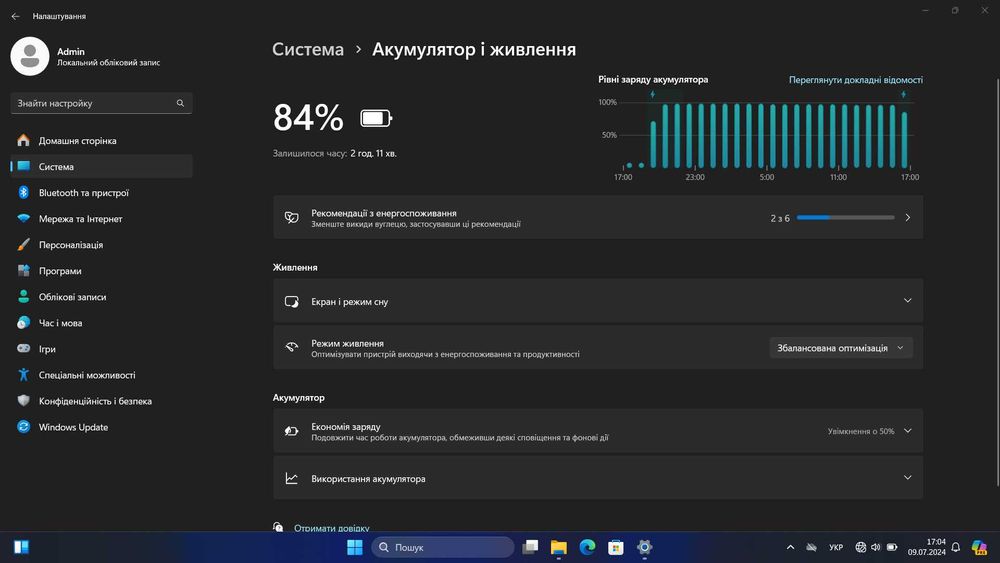
Task: Click the battery icon next to 84%
Action: [x=376, y=118]
